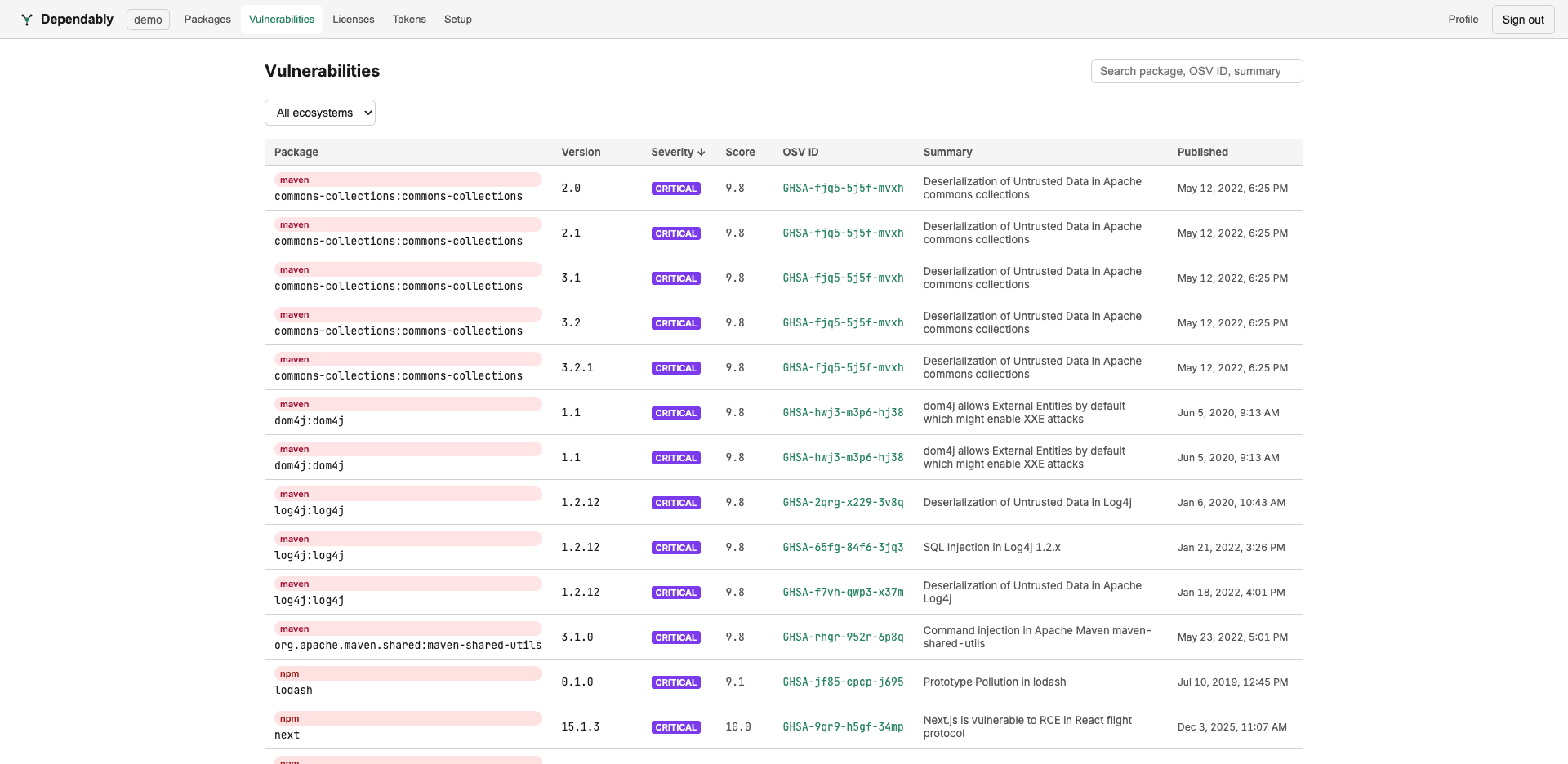Click the CRITICAL badge in the next row
The height and width of the screenshot is (764, 1568).
tap(676, 727)
